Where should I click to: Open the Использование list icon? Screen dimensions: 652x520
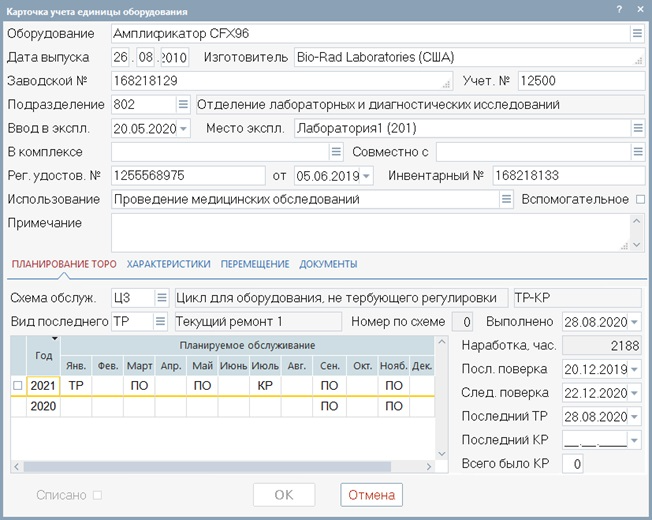[506, 199]
